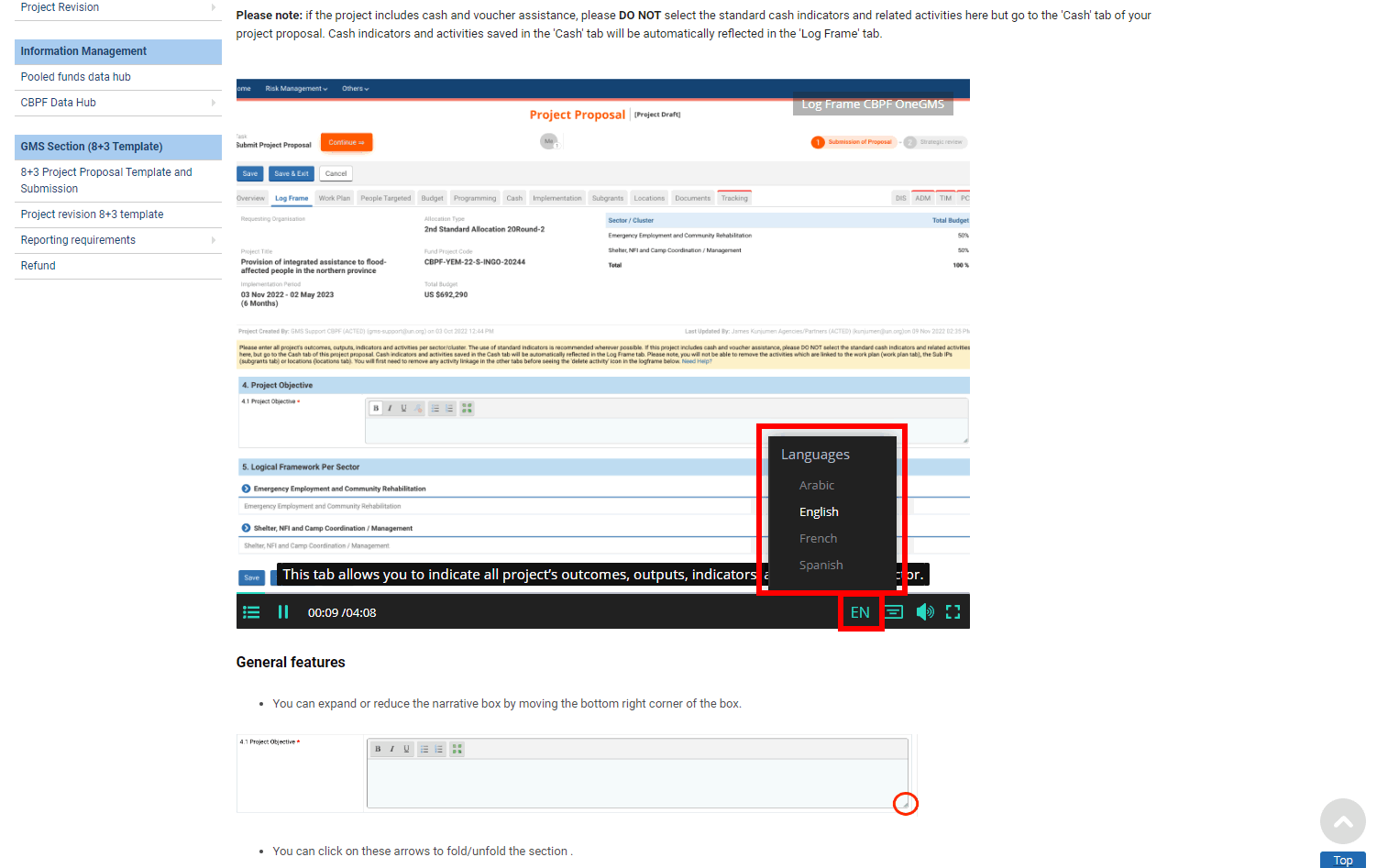Screen dimensions: 1388x868
Task: Click the video progress bar
Action: (602, 593)
